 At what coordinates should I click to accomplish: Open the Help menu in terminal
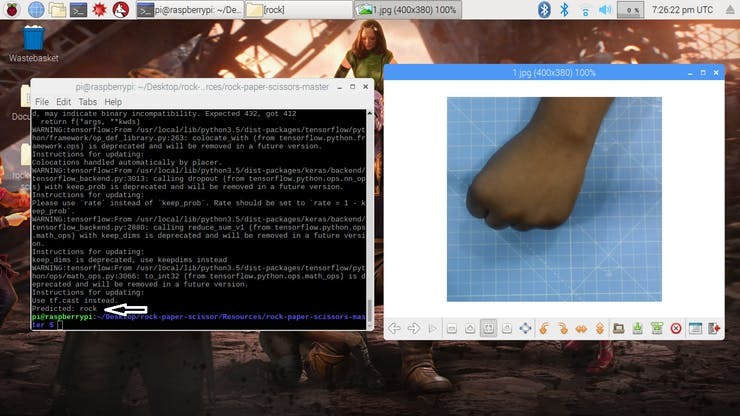click(x=113, y=102)
